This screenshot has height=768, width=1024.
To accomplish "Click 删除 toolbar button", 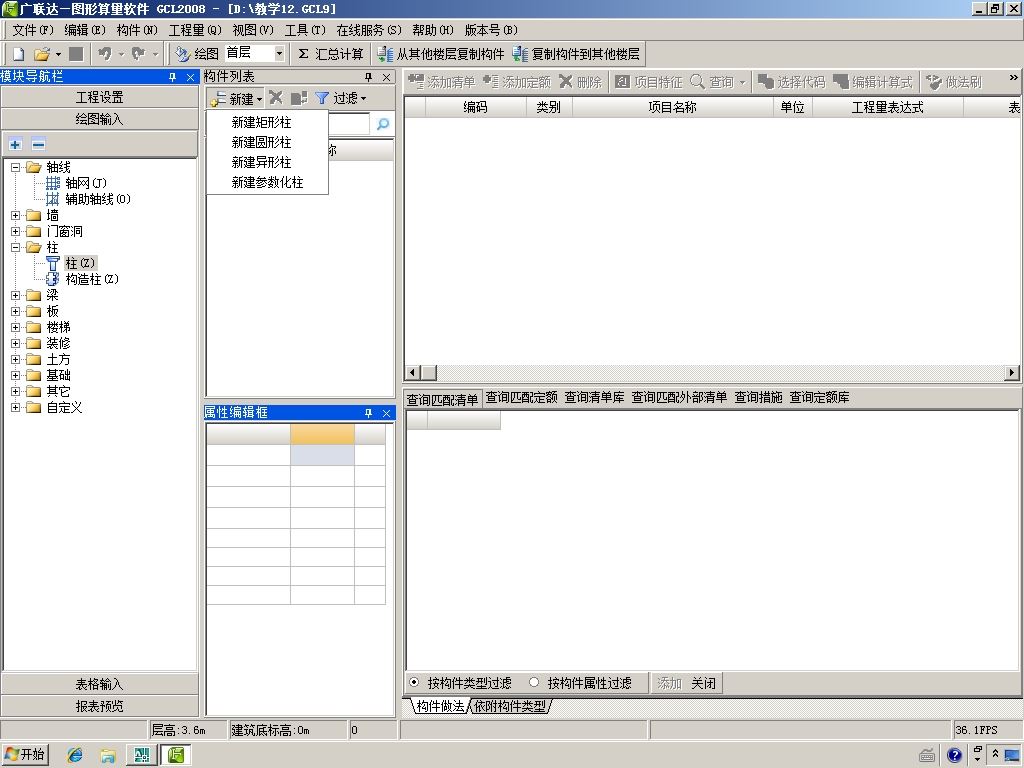I will [581, 82].
